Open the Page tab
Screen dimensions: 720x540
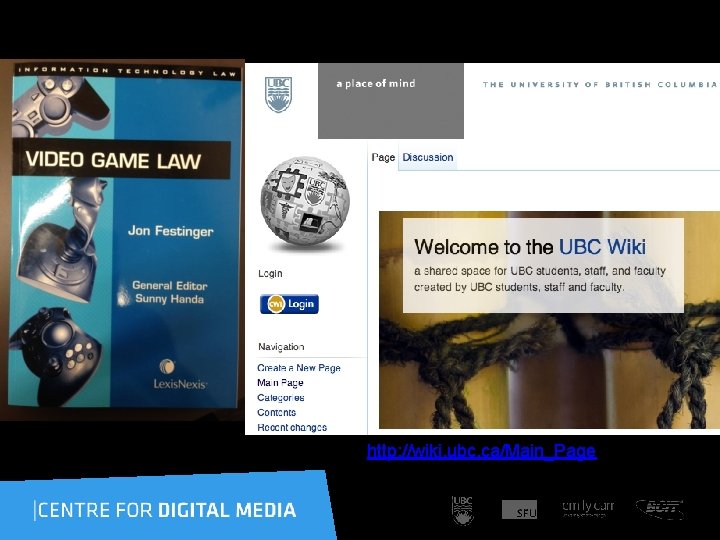pyautogui.click(x=383, y=158)
